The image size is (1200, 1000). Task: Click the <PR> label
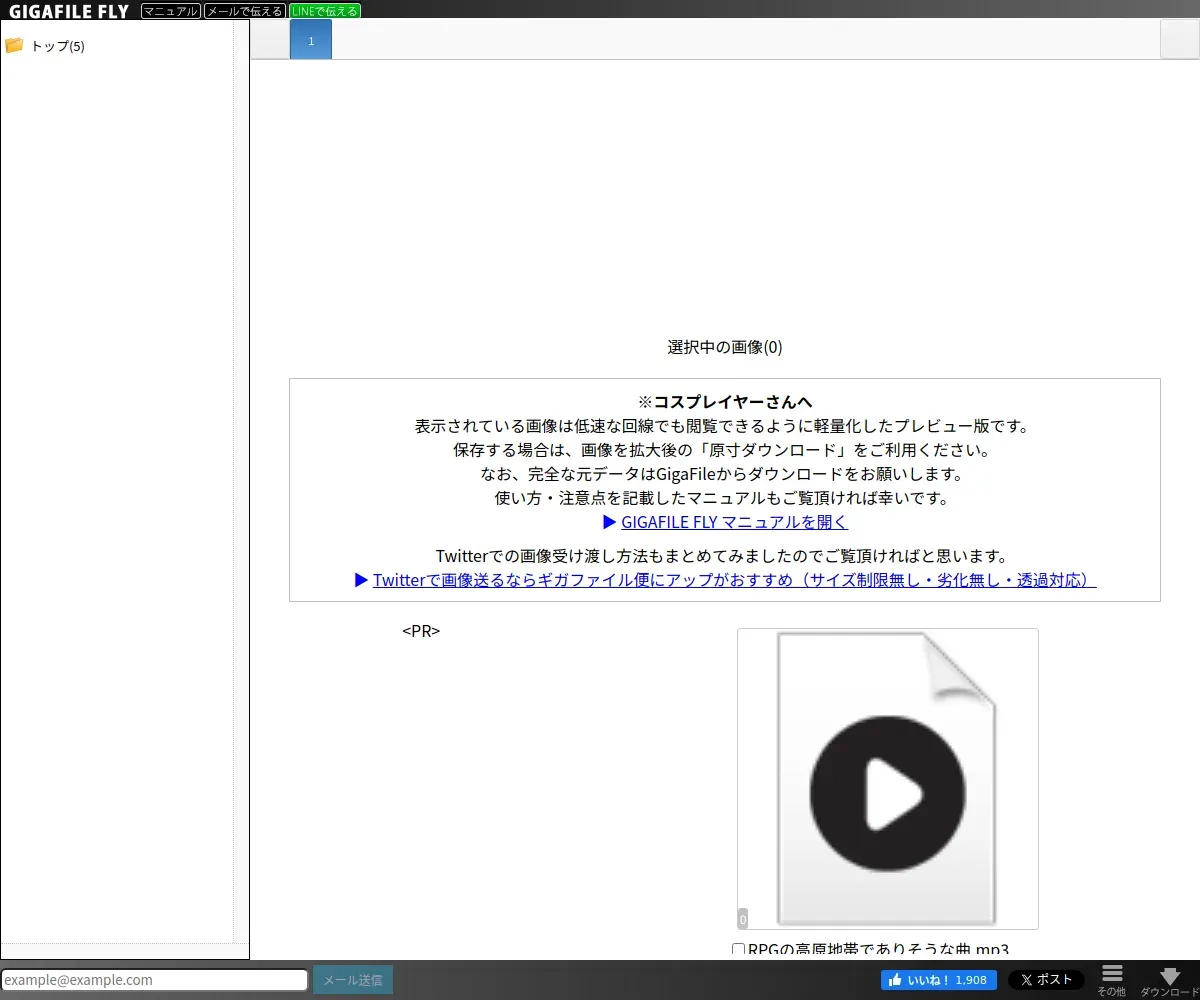421,632
